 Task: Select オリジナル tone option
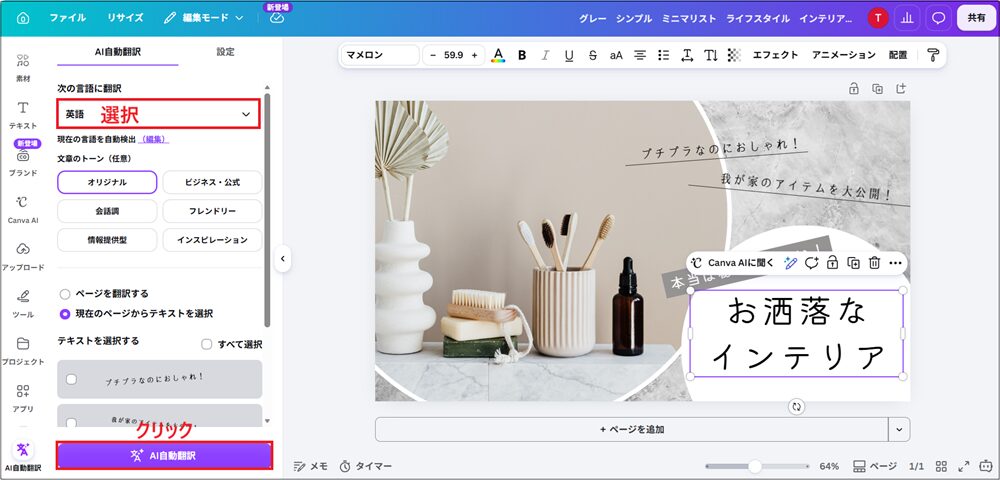click(107, 182)
